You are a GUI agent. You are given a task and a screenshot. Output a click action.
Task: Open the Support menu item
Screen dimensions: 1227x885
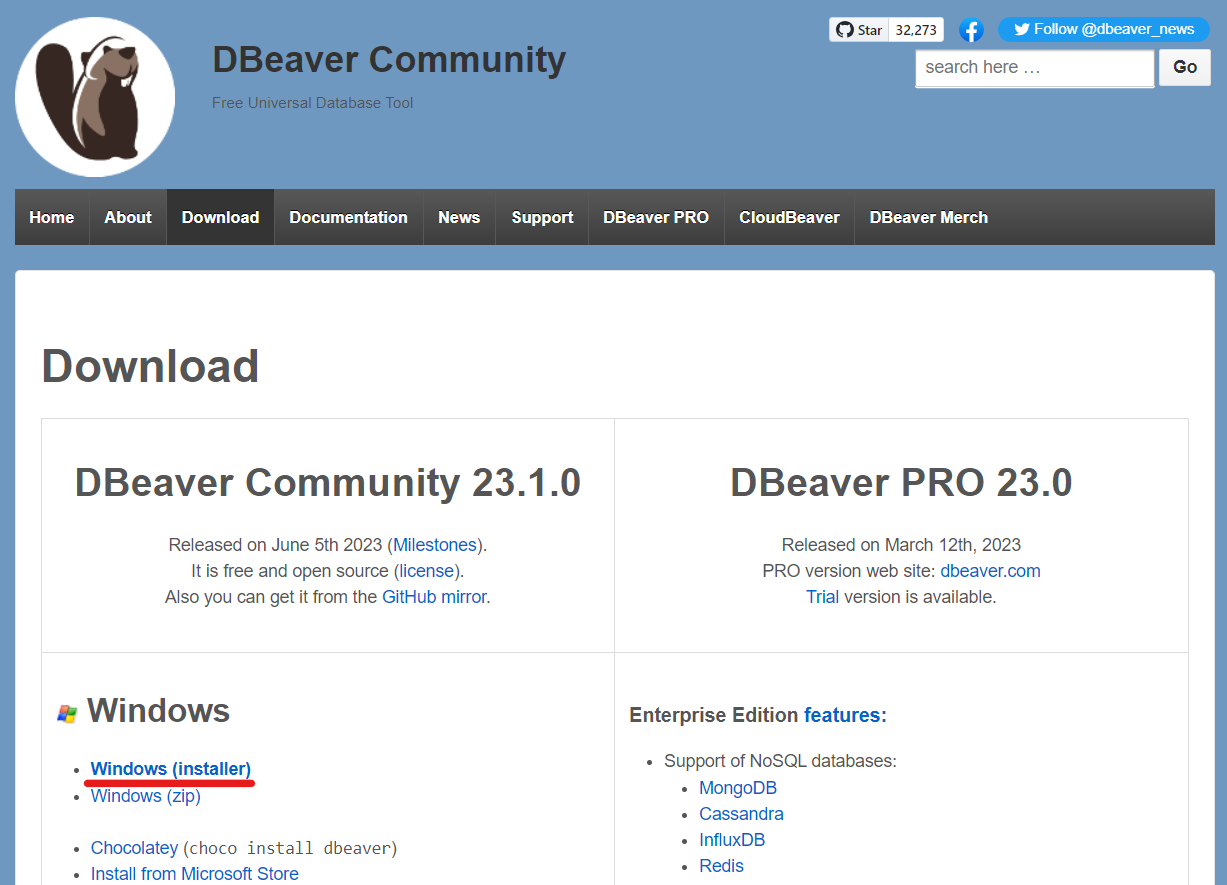click(x=542, y=217)
